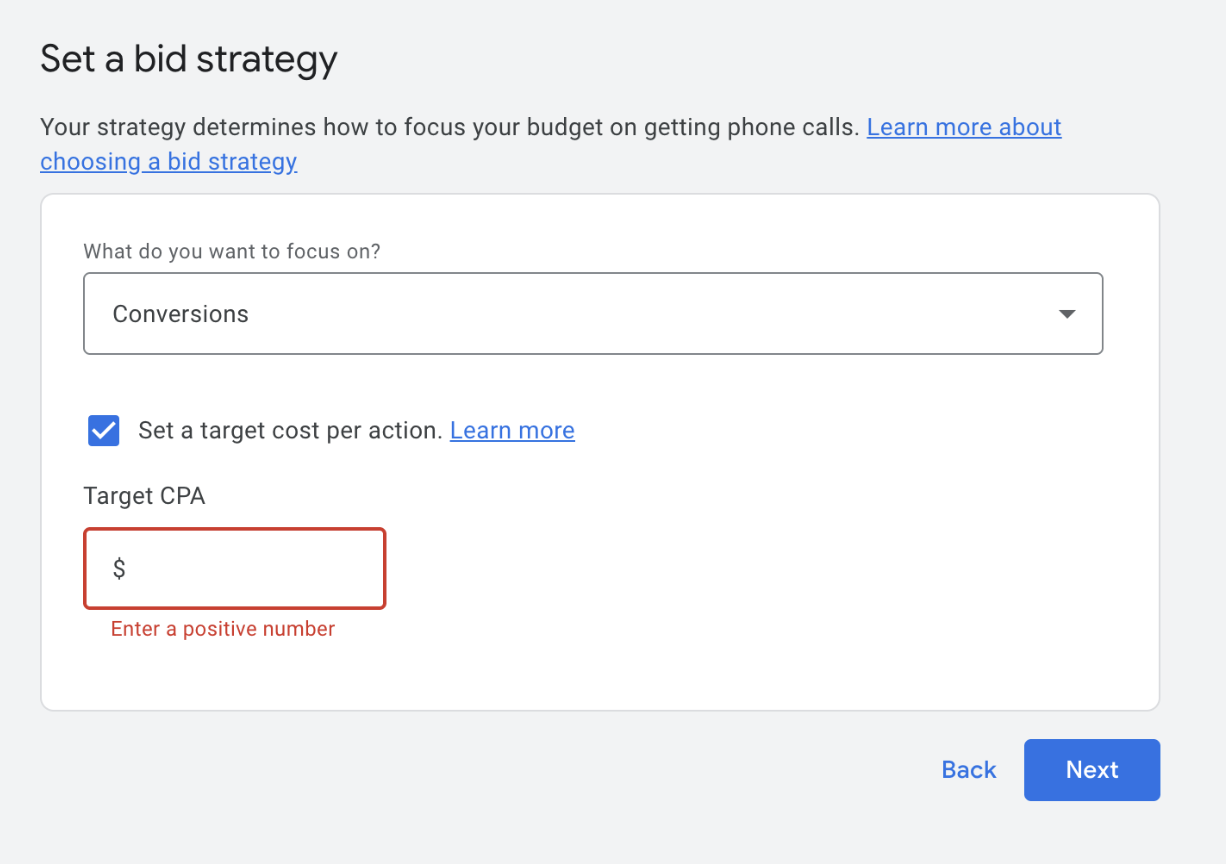Click the 'Set a bid strategy' heading
Viewport: 1226px width, 864px height.
click(x=189, y=59)
